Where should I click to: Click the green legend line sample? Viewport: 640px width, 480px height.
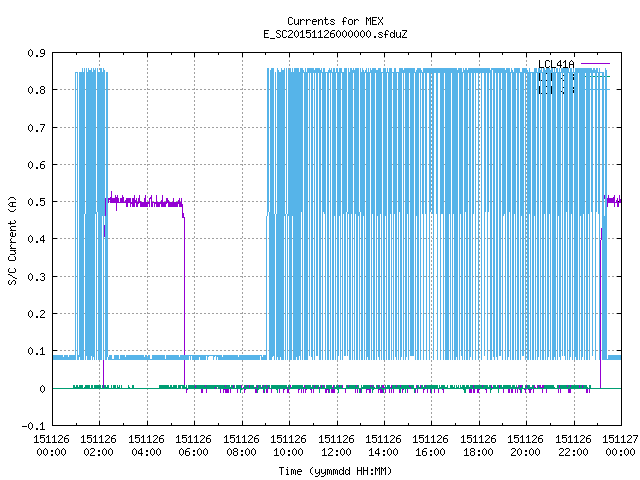click(x=595, y=76)
